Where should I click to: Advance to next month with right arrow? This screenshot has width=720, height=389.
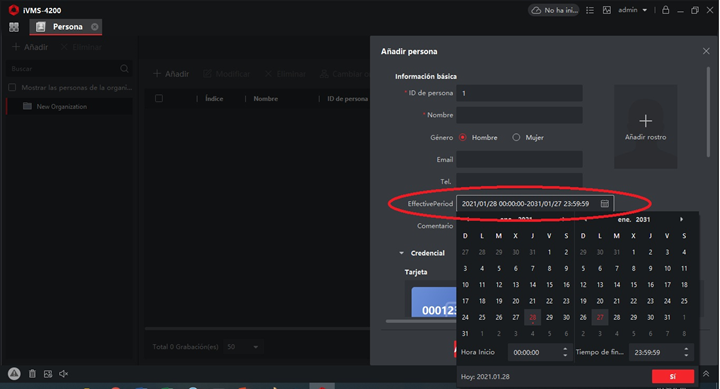[x=681, y=220]
